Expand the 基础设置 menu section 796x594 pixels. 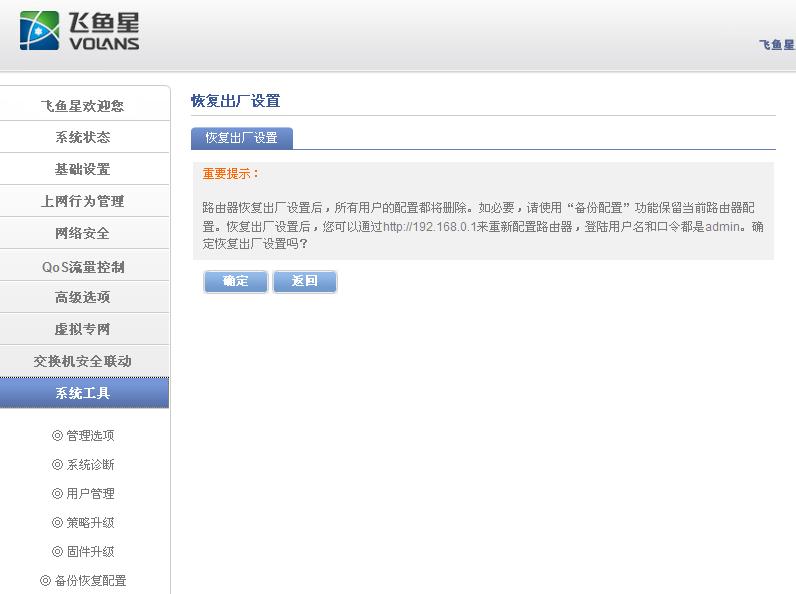point(83,169)
